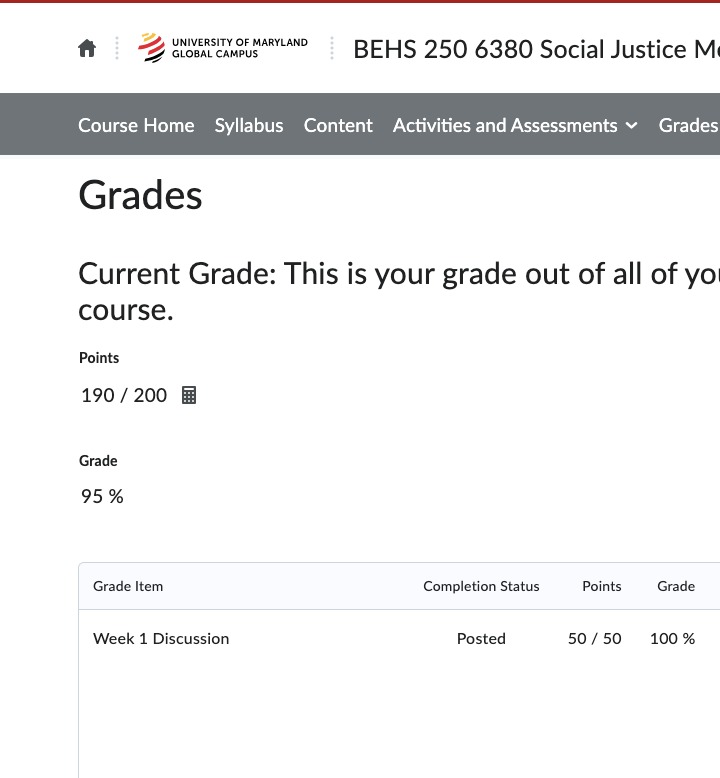Switch to Grades in the navbar
The width and height of the screenshot is (720, 778).
(x=688, y=125)
